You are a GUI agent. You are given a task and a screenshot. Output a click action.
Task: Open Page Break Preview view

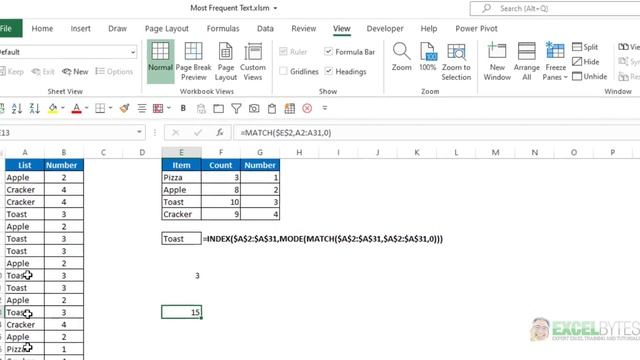point(193,61)
